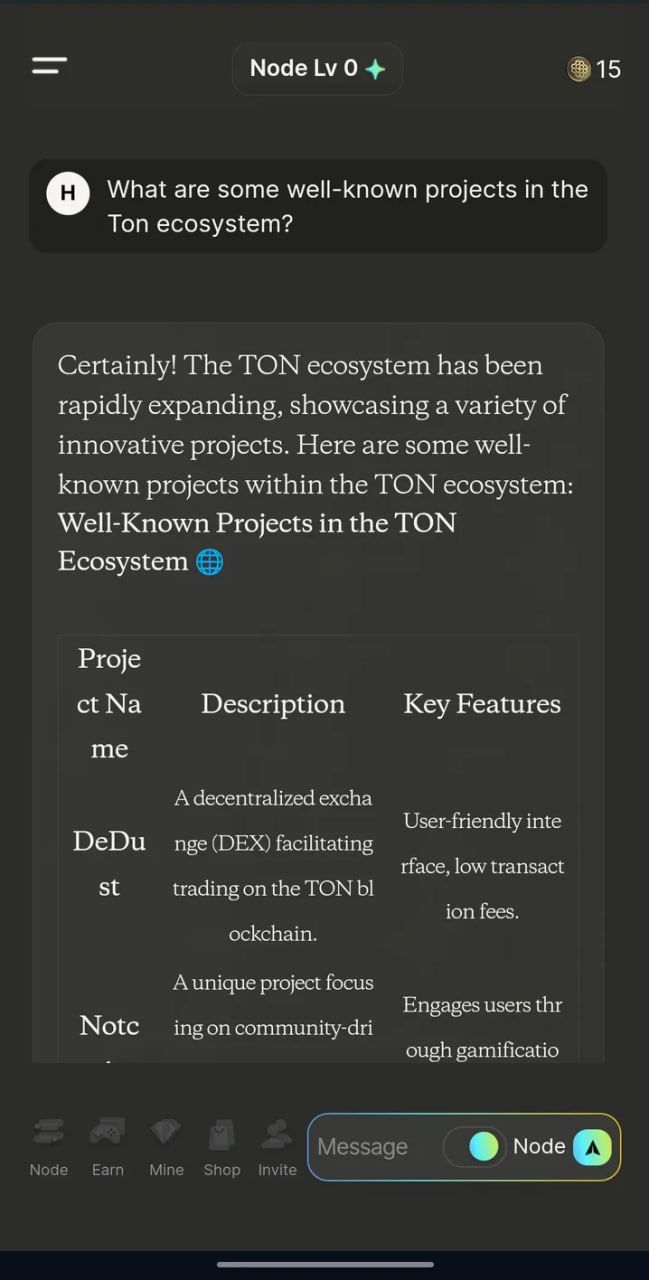Switch to the Invite tab label

[x=276, y=1170]
